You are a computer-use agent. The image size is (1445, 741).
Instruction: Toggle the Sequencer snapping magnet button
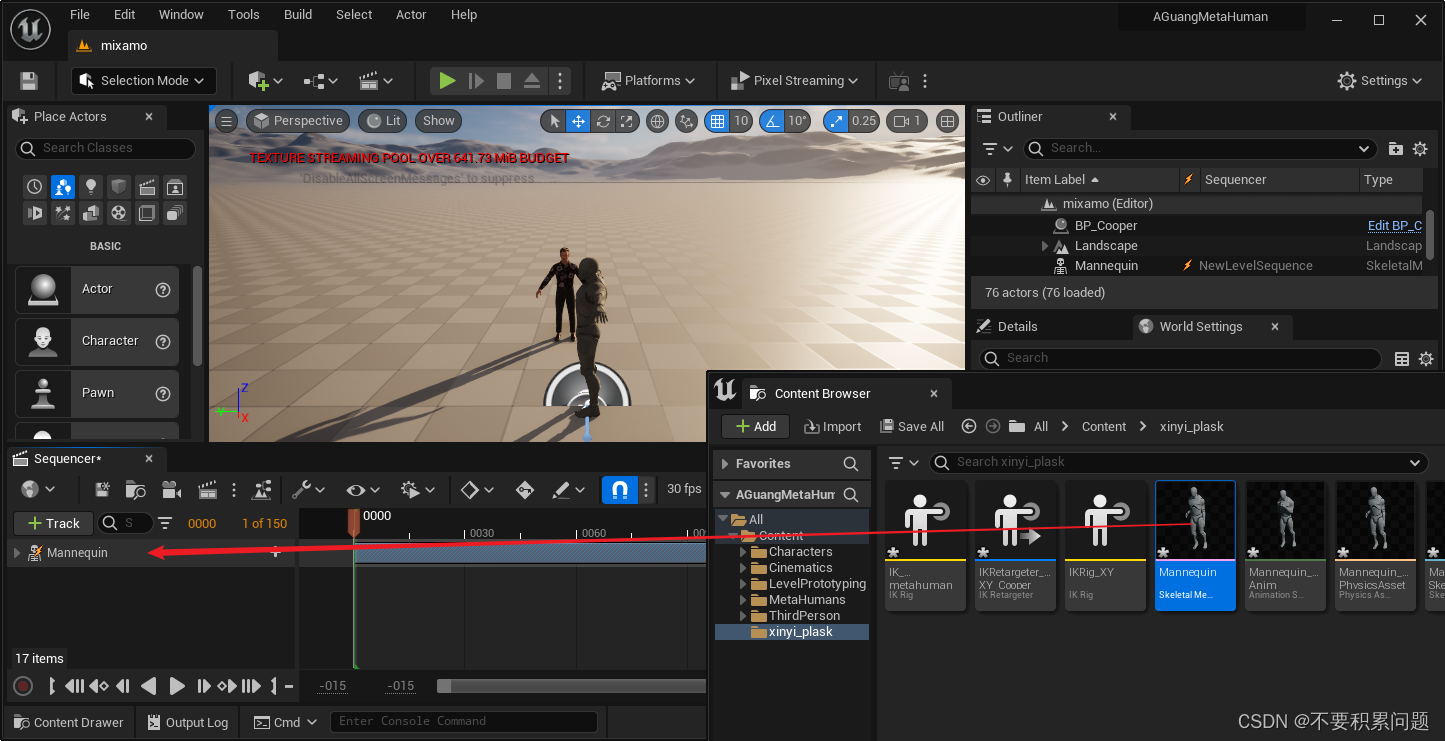point(619,490)
